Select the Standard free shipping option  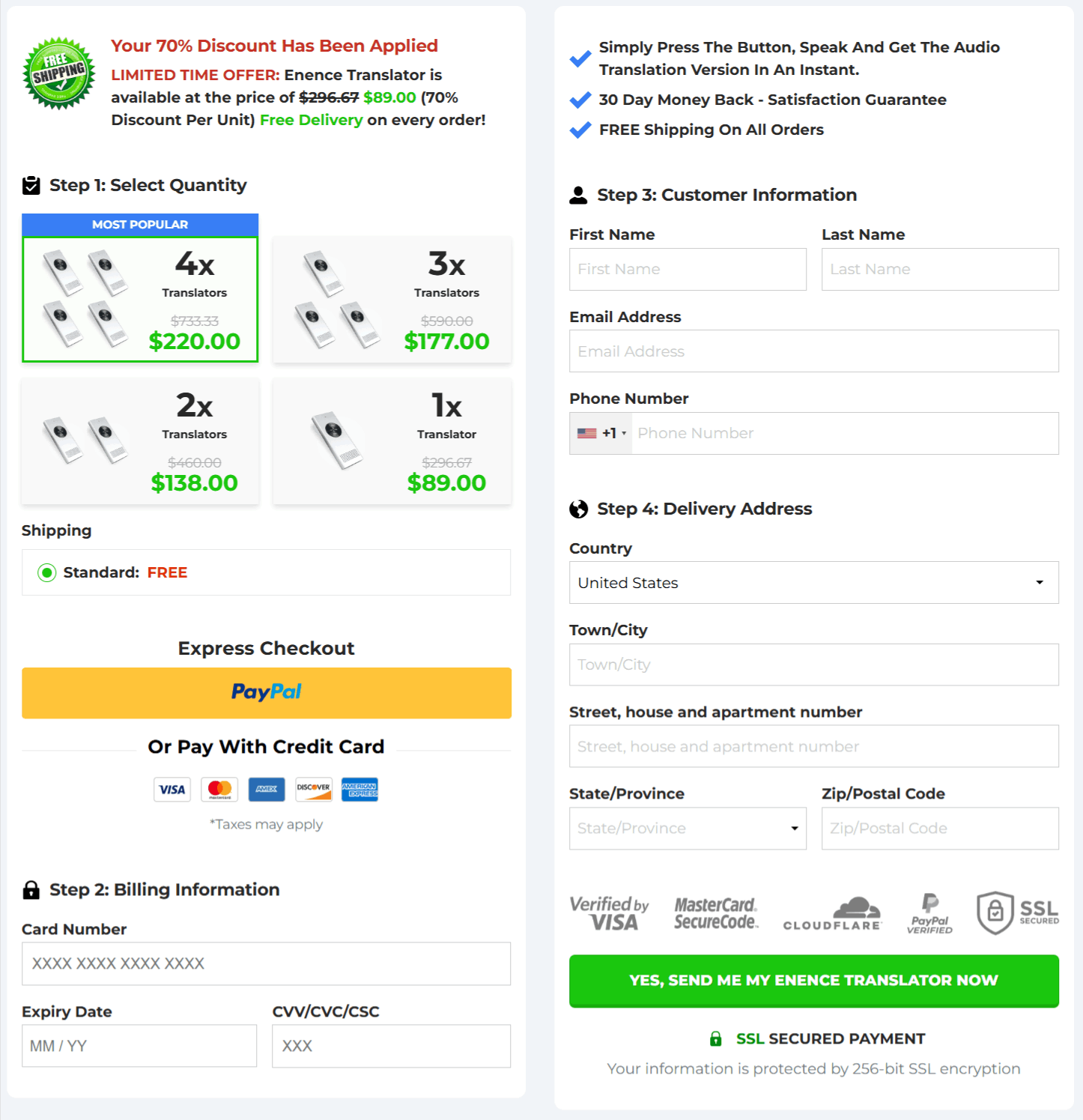click(x=46, y=572)
